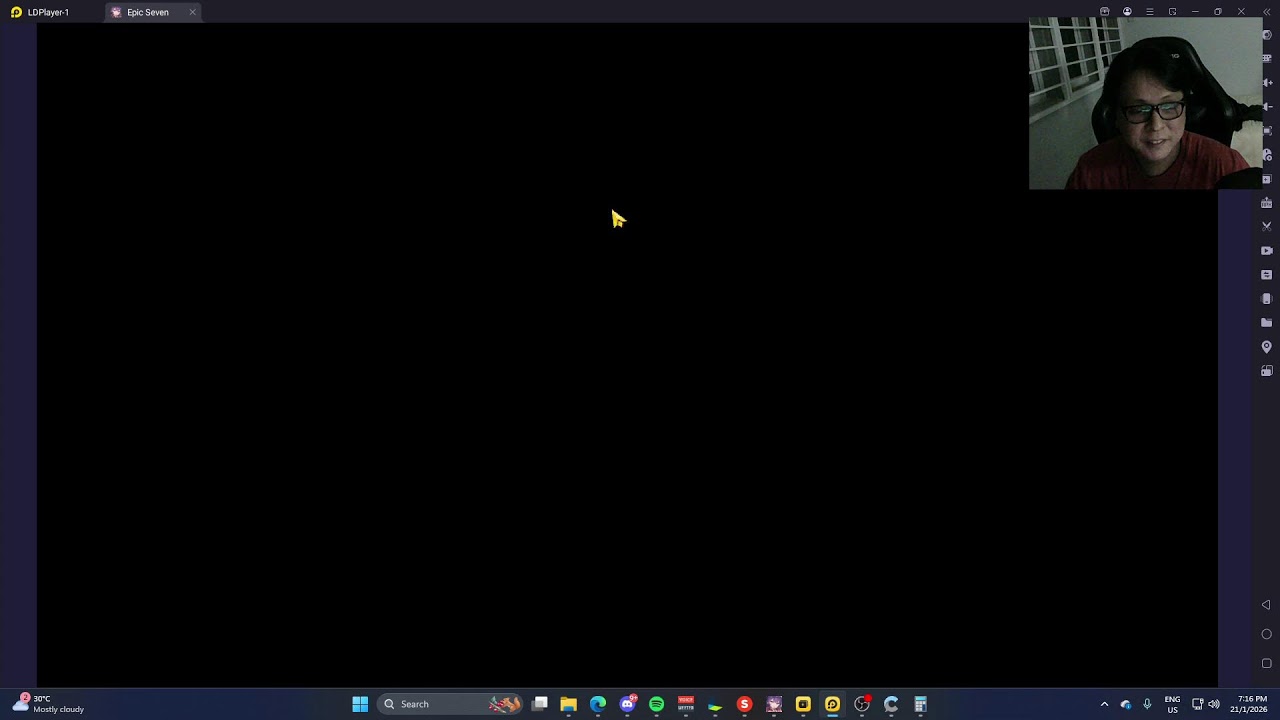Click the install APK sidebar icon
Image resolution: width=1280 pixels, height=720 pixels.
coord(1267,203)
